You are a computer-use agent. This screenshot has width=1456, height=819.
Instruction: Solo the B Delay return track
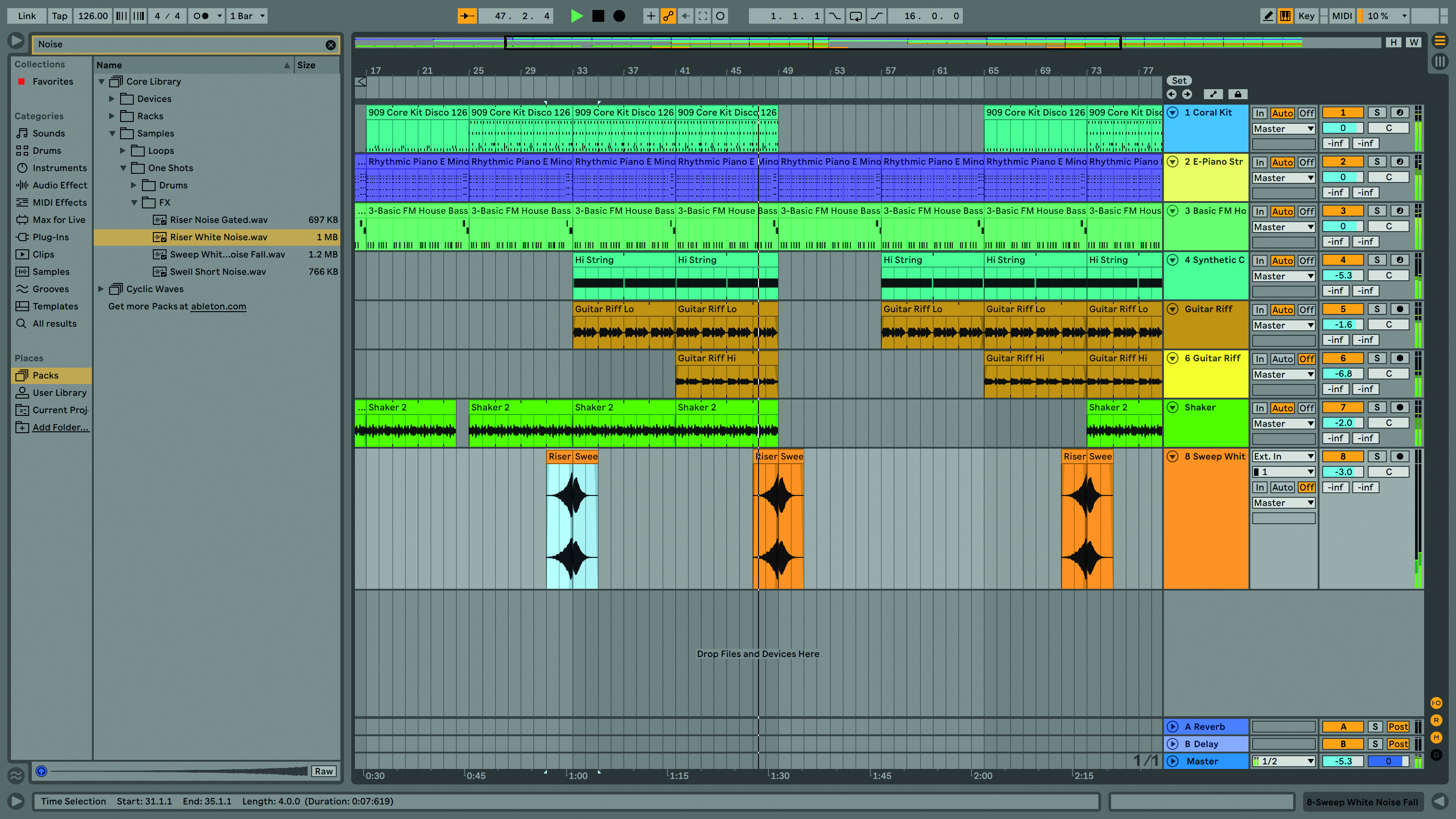1375,744
